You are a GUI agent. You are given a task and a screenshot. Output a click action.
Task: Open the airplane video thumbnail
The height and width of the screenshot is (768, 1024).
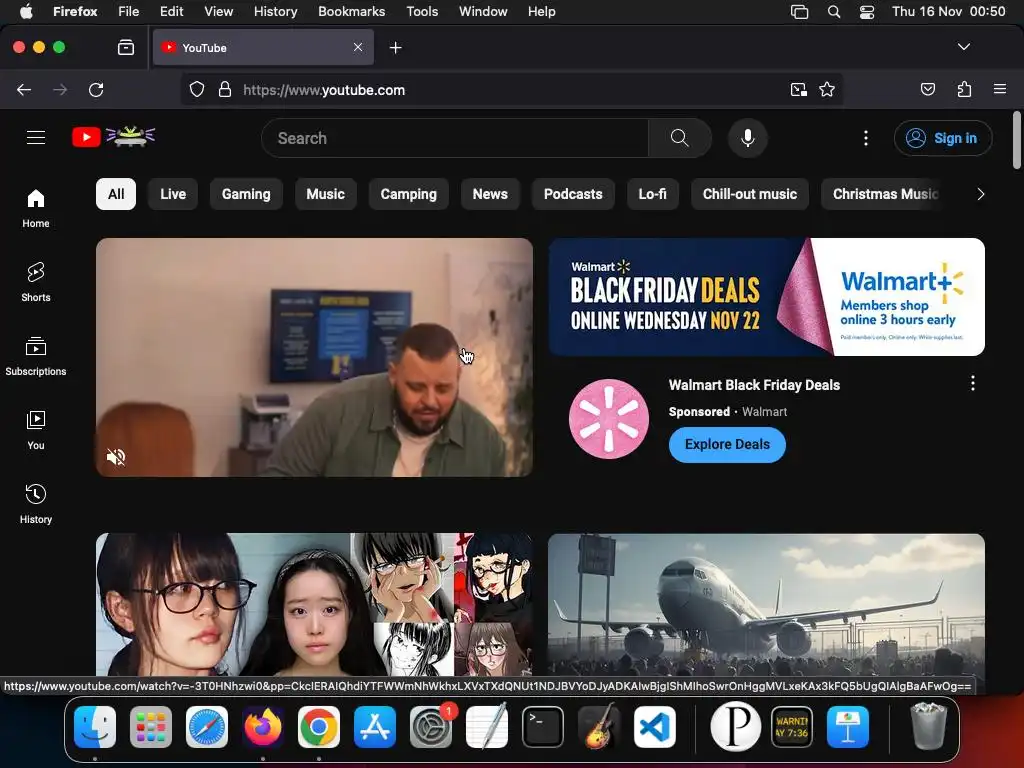click(767, 605)
